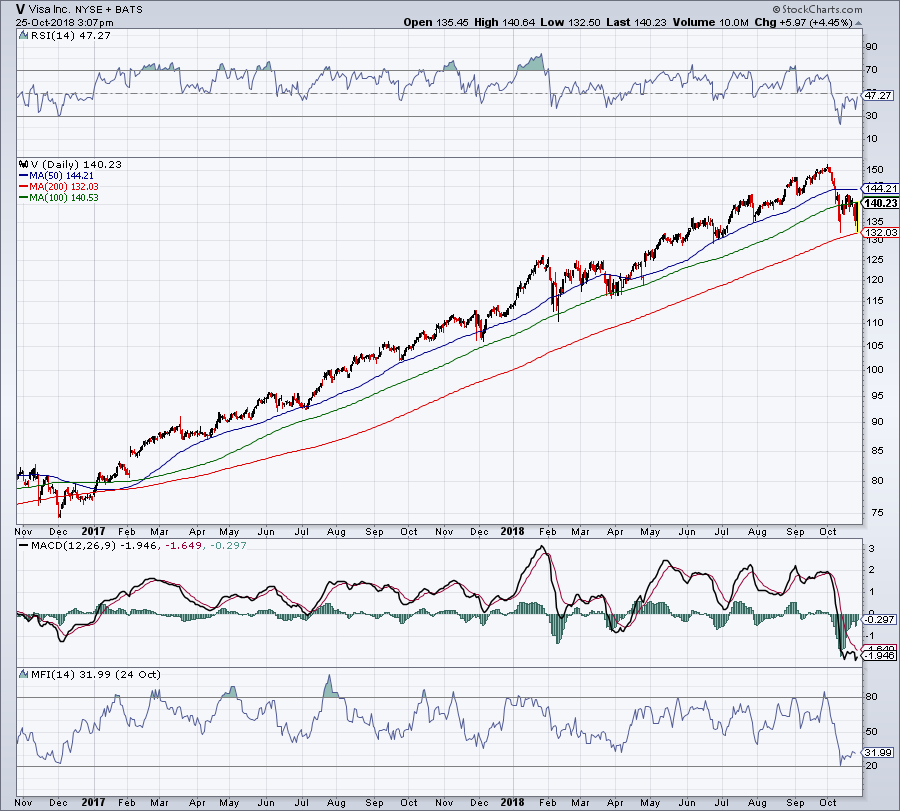
Task: Click the 2018 label on the MFI panel date axis
Action: coord(513,802)
